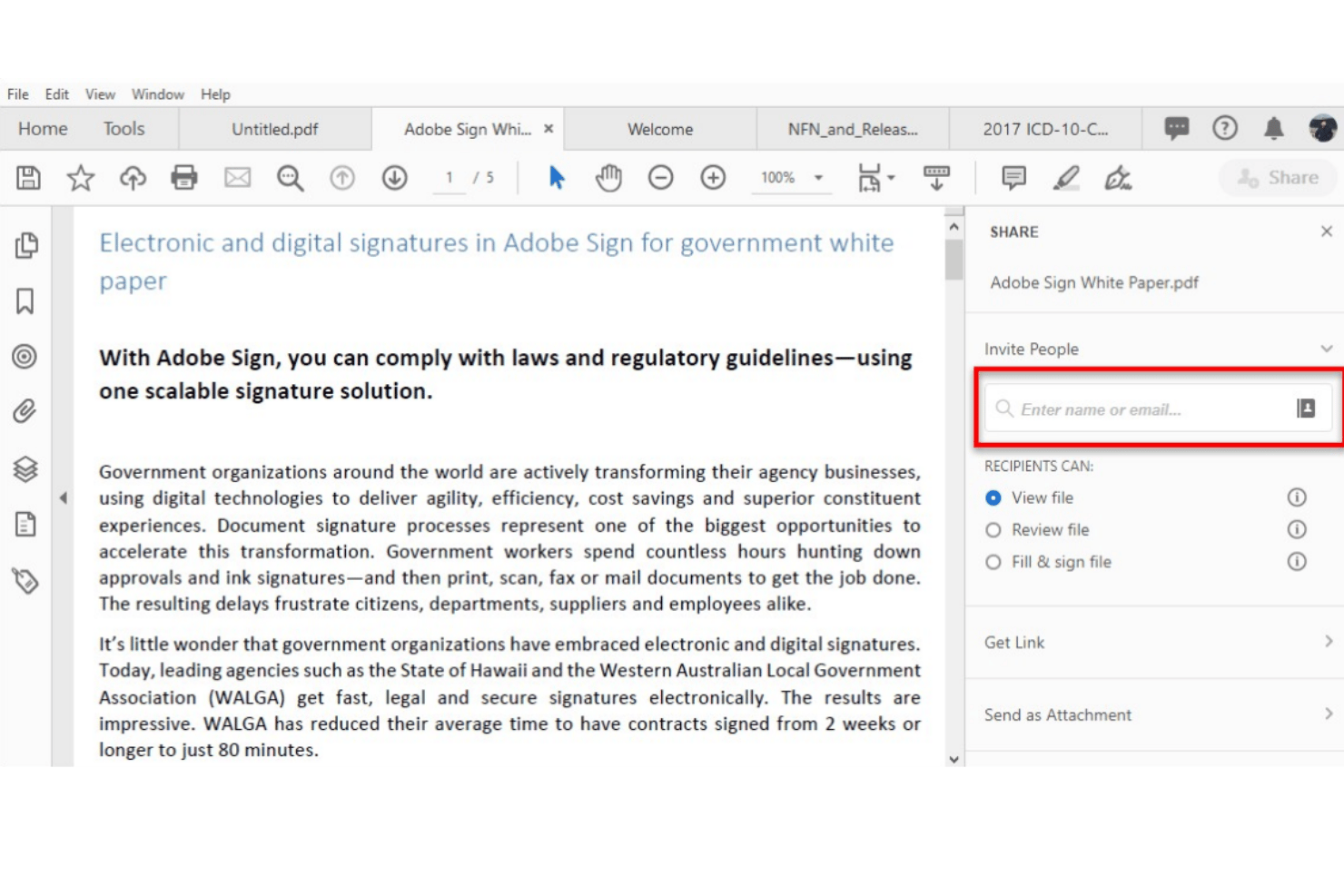Switch to the Tools tab

click(124, 128)
